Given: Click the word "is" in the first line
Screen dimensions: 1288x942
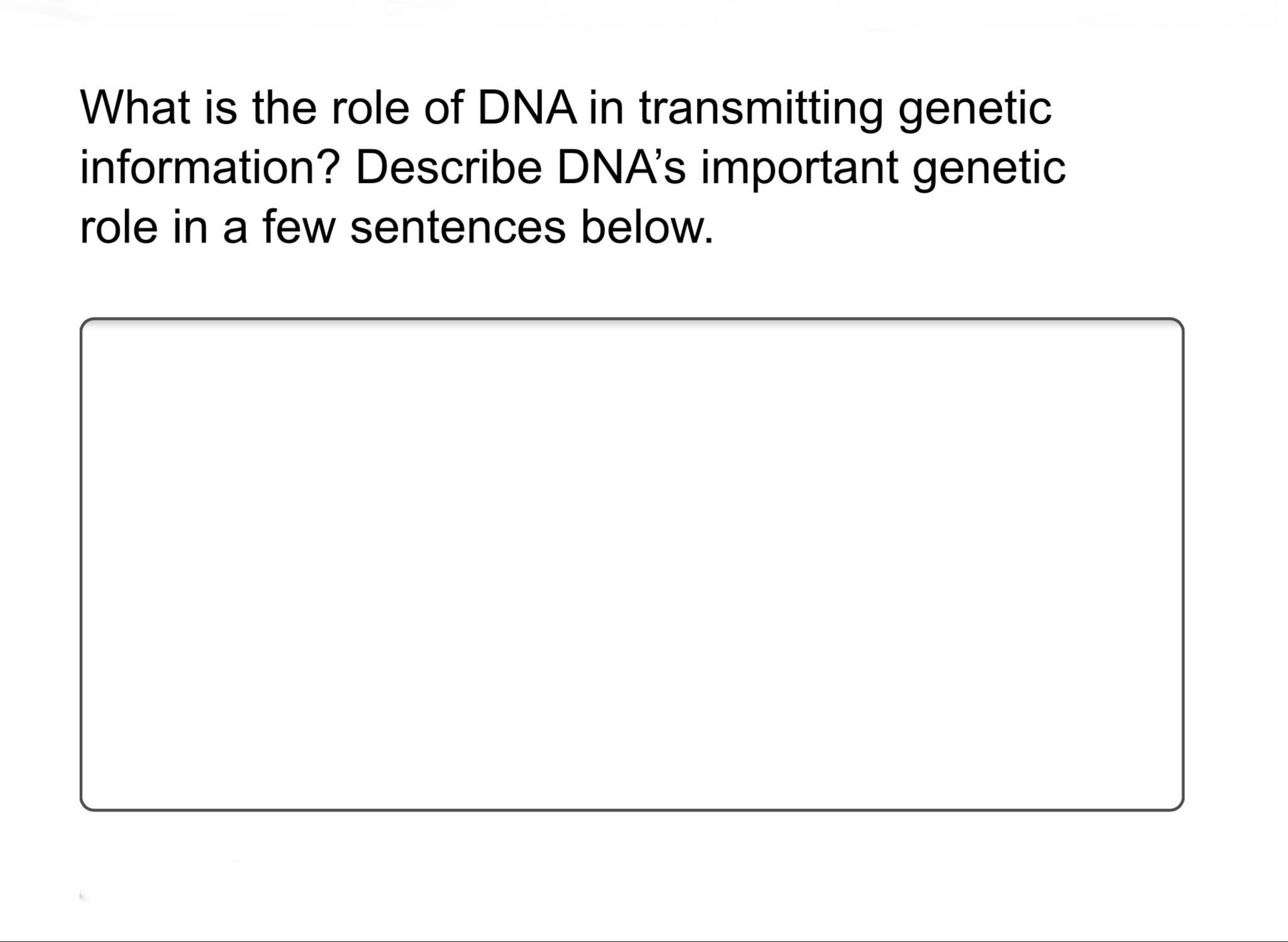Looking at the screenshot, I should point(221,108).
